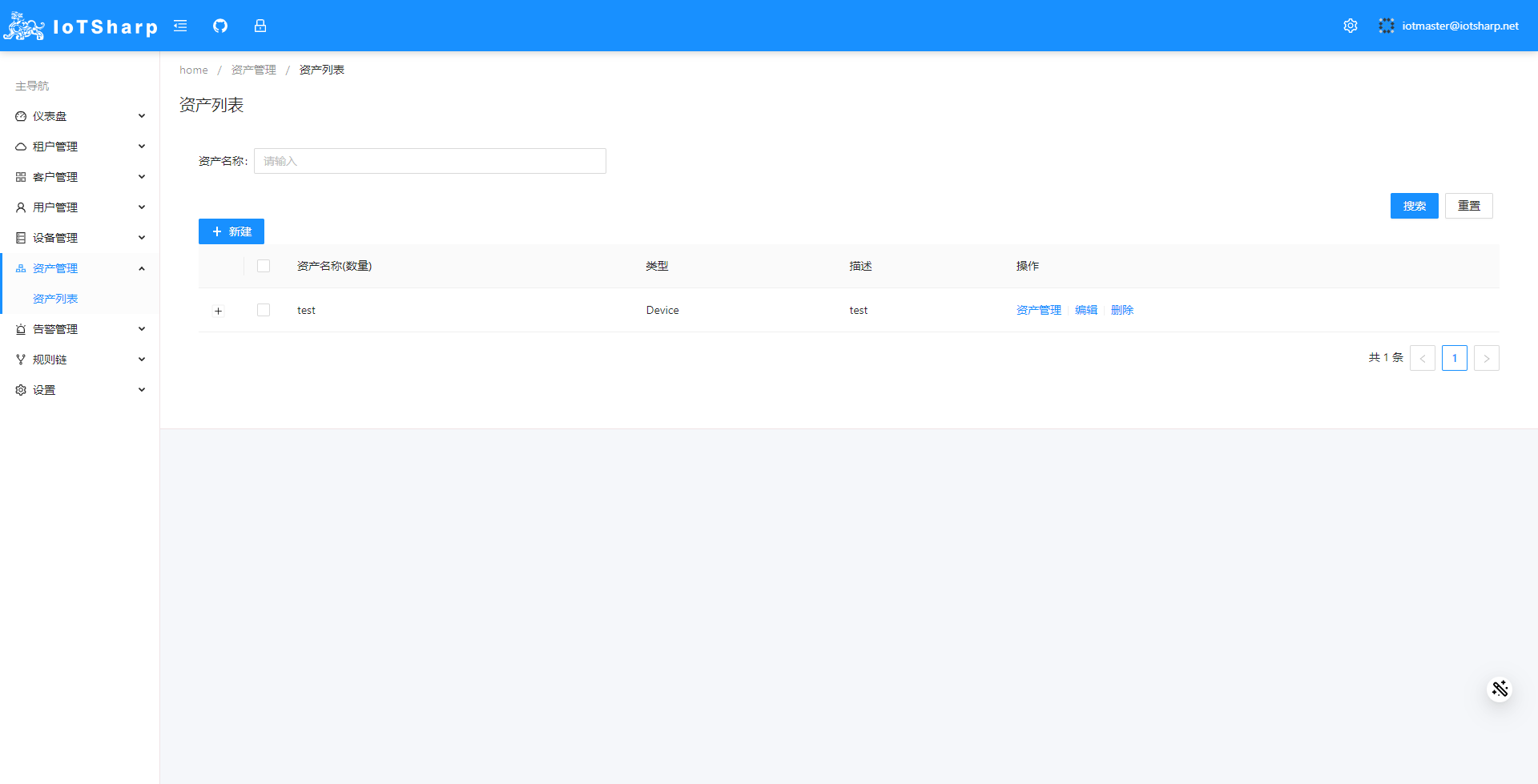Viewport: 1538px width, 784px height.
Task: Expand the 告警管理 menu chevron
Action: point(142,329)
